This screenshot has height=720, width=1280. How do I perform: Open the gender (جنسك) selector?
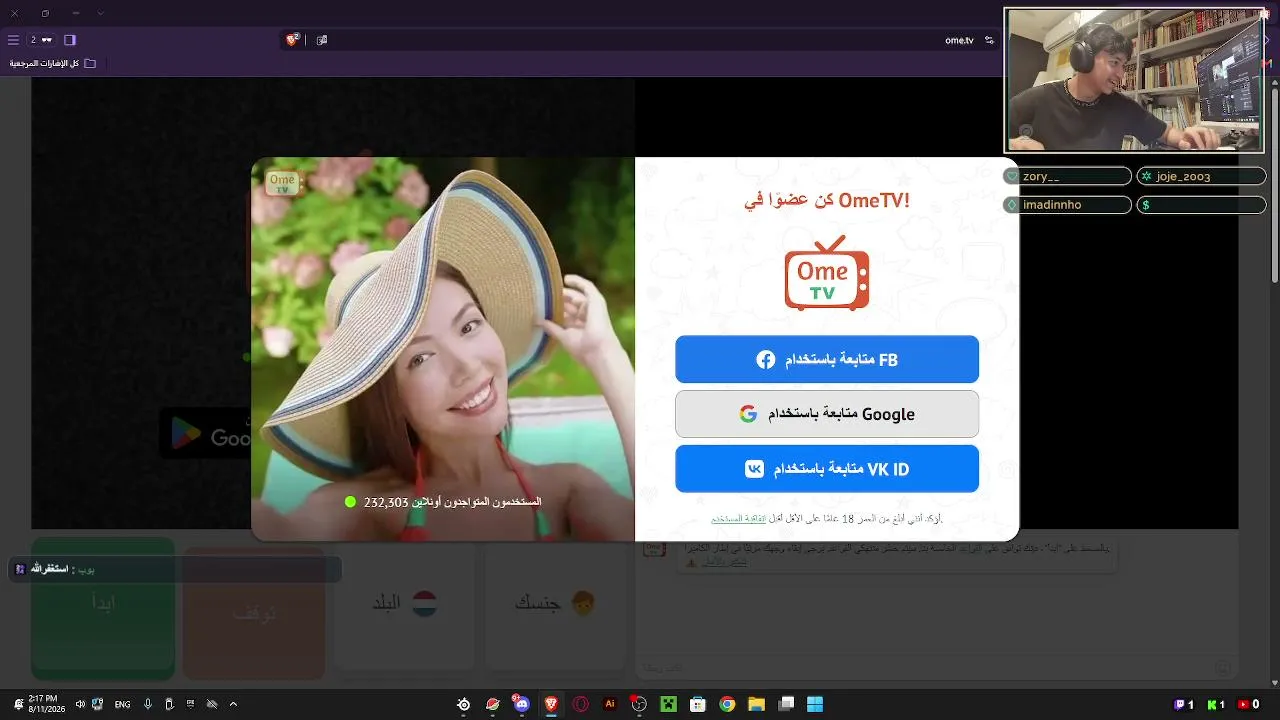[x=555, y=603]
